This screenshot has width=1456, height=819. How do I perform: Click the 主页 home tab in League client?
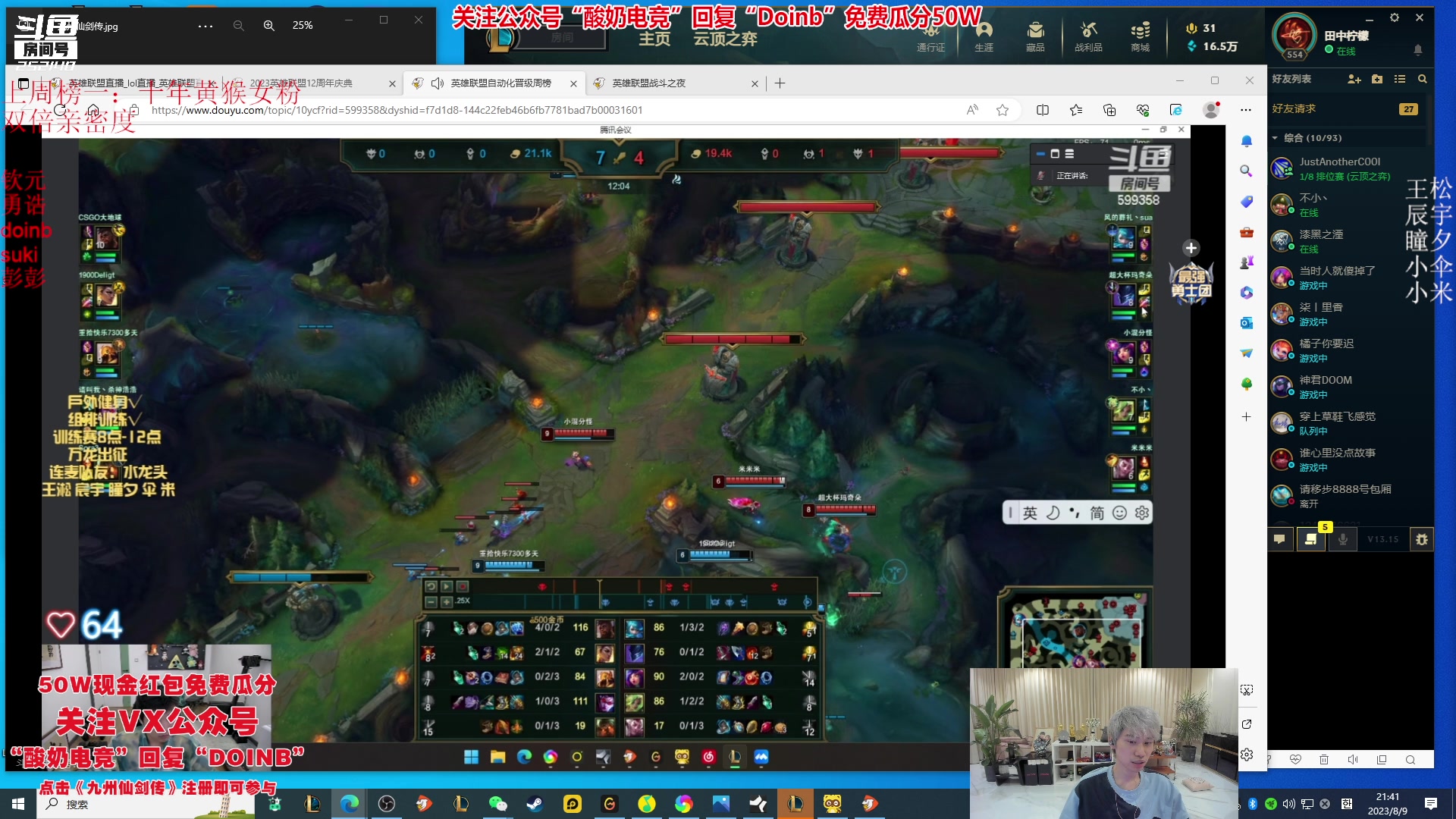pyautogui.click(x=654, y=39)
